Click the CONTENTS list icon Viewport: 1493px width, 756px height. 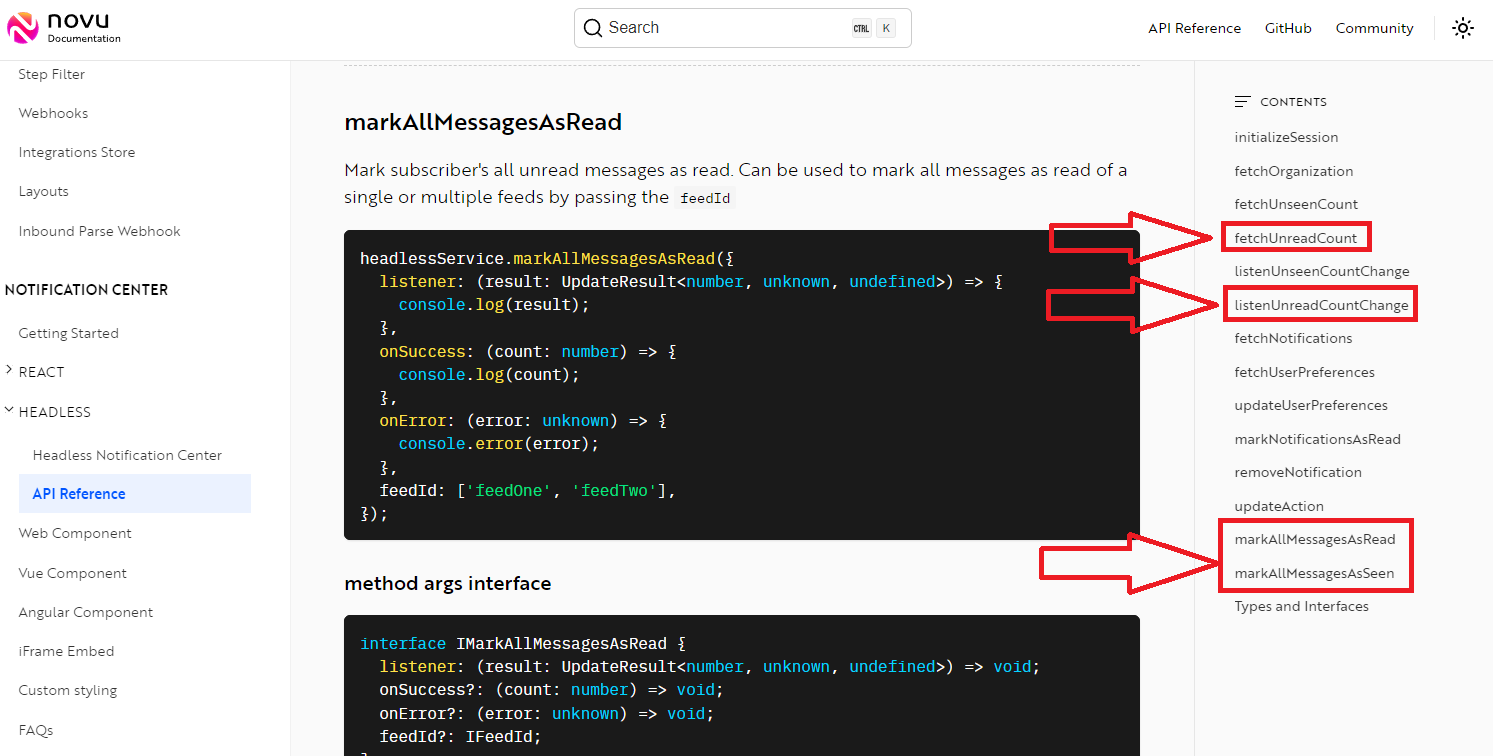(1243, 101)
